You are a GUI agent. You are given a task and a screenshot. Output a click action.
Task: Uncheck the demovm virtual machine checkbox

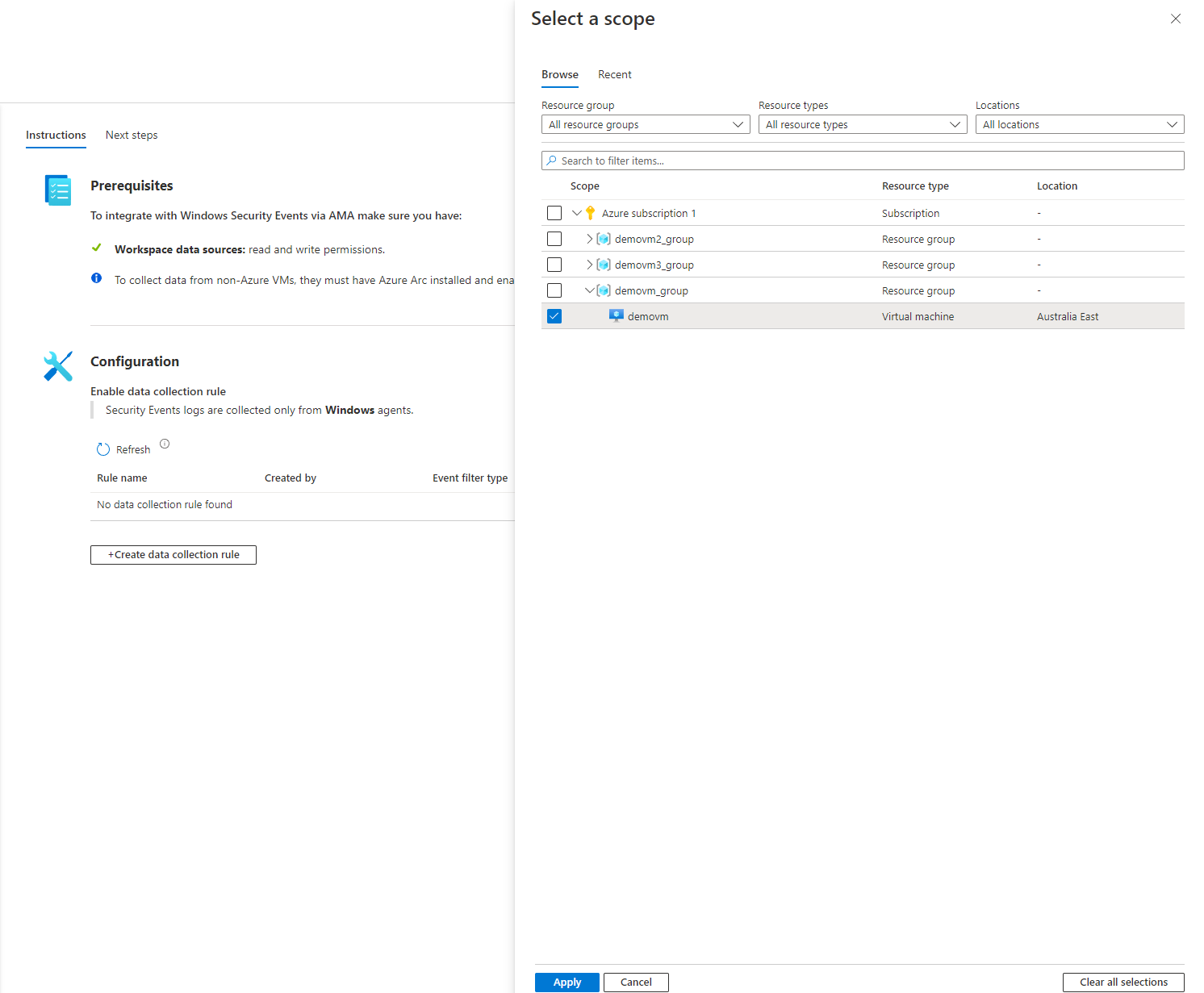coord(554,315)
